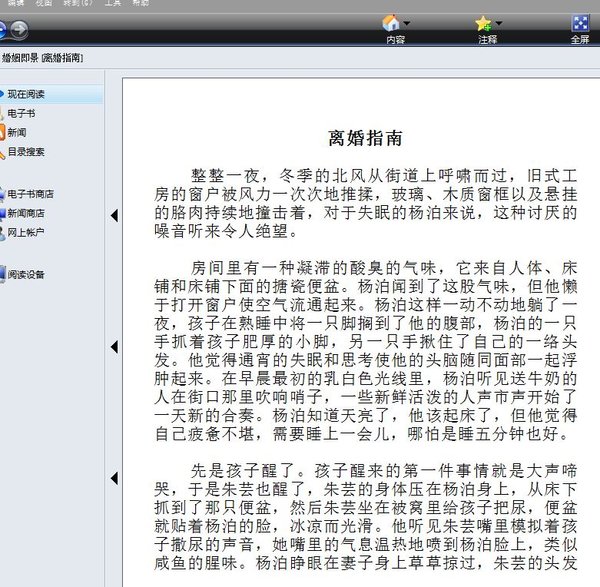The image size is (600, 587).
Task: Expand the dropdown arrow beside 注释 star
Action: [x=498, y=23]
